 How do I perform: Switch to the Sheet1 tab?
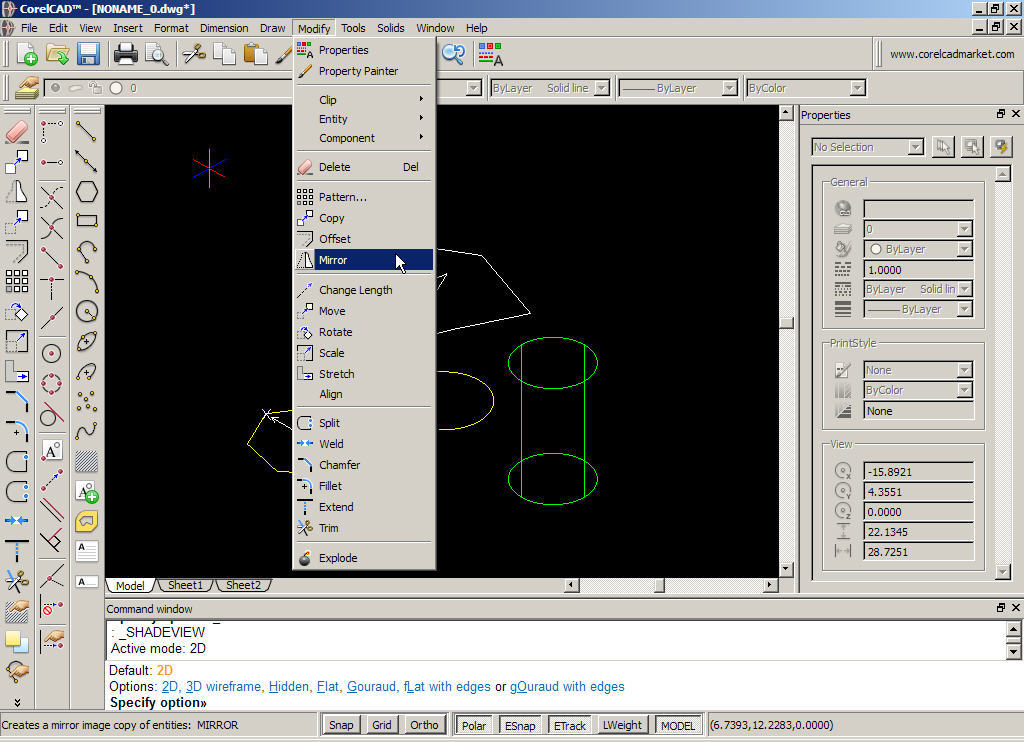click(185, 585)
